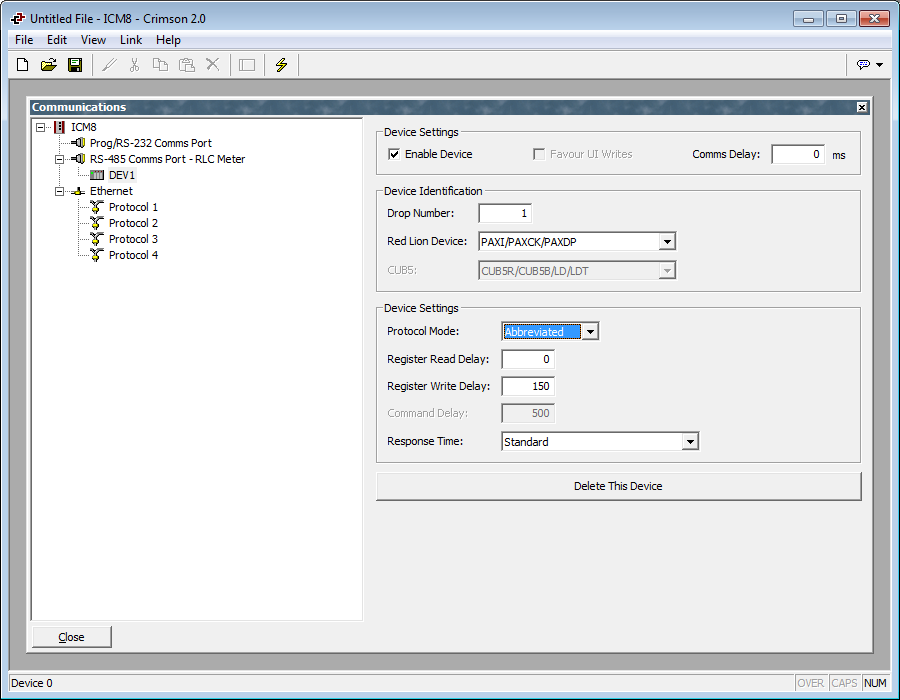Click the Comms Delay input field
This screenshot has height=700, width=900.
coord(798,154)
